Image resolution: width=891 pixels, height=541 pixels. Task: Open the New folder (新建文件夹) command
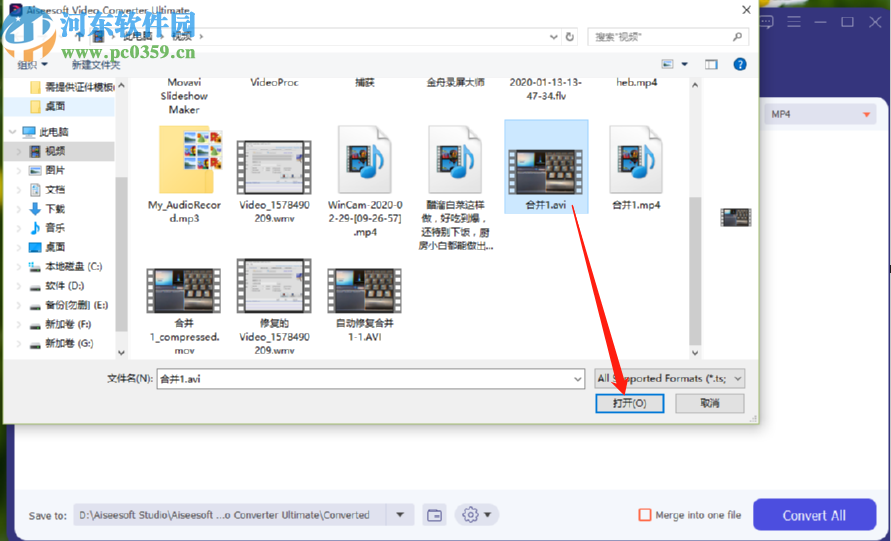pyautogui.click(x=96, y=65)
